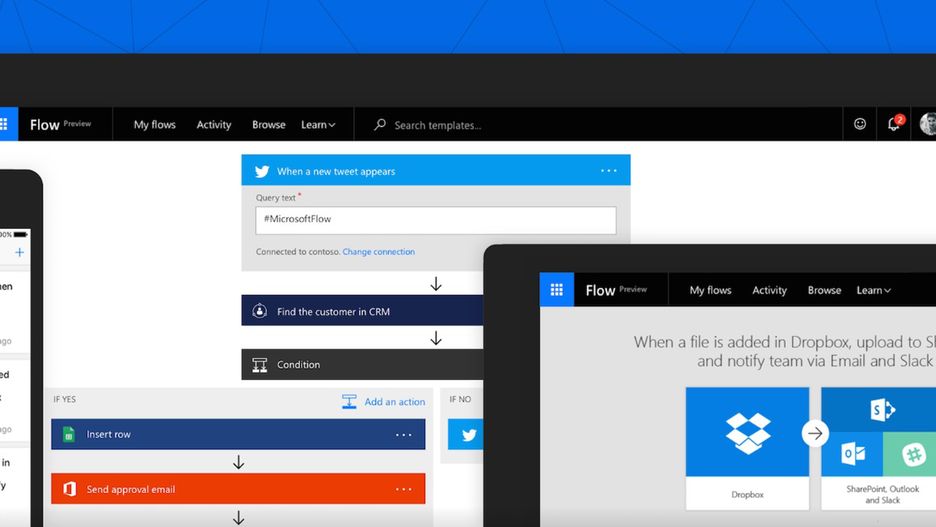Select the Condition step bar

point(362,364)
